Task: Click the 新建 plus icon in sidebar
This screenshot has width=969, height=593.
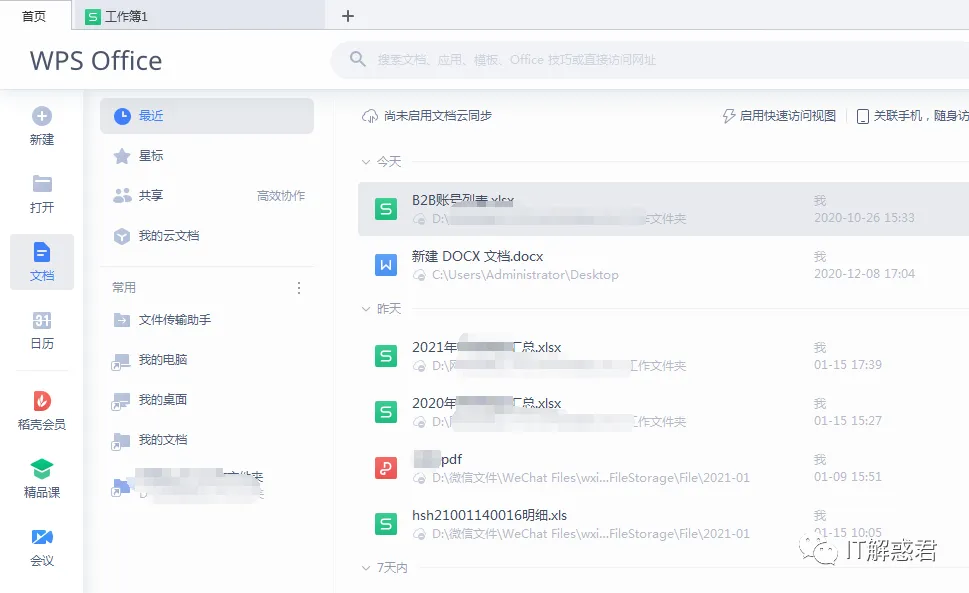Action: pos(42,116)
